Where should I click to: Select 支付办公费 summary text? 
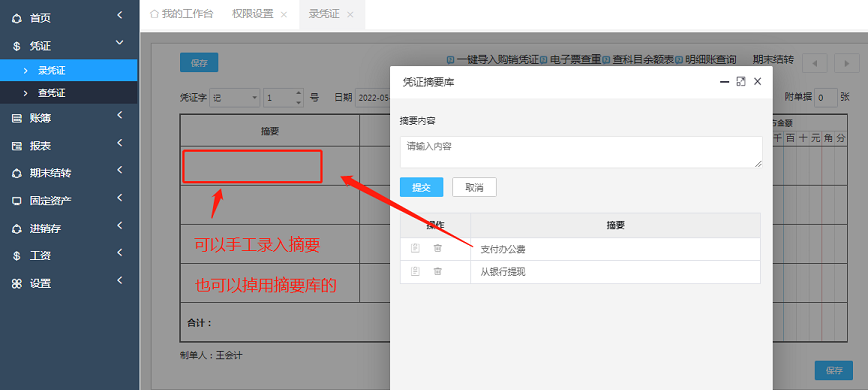[503, 249]
